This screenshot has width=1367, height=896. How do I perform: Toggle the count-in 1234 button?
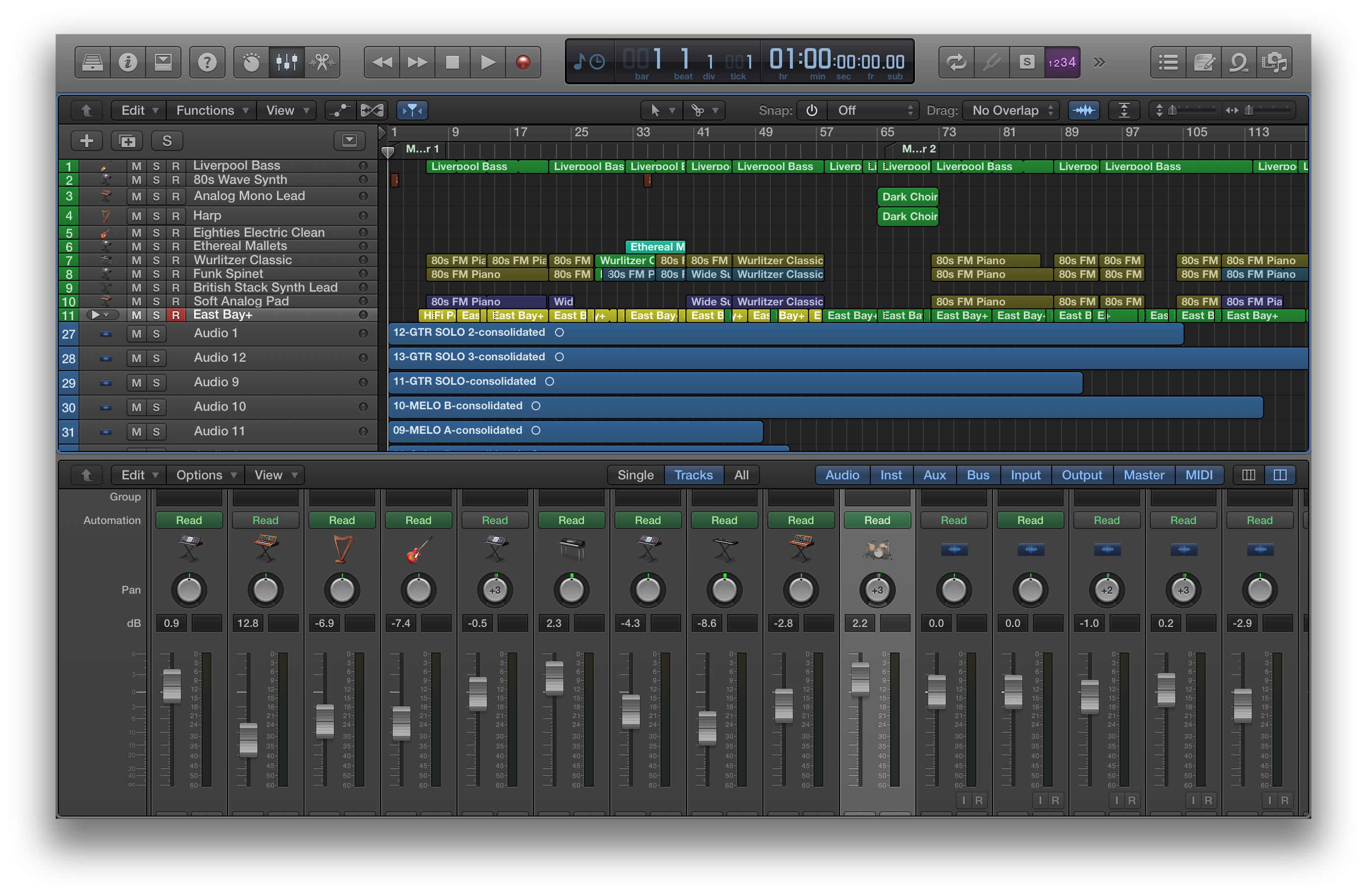(1062, 62)
